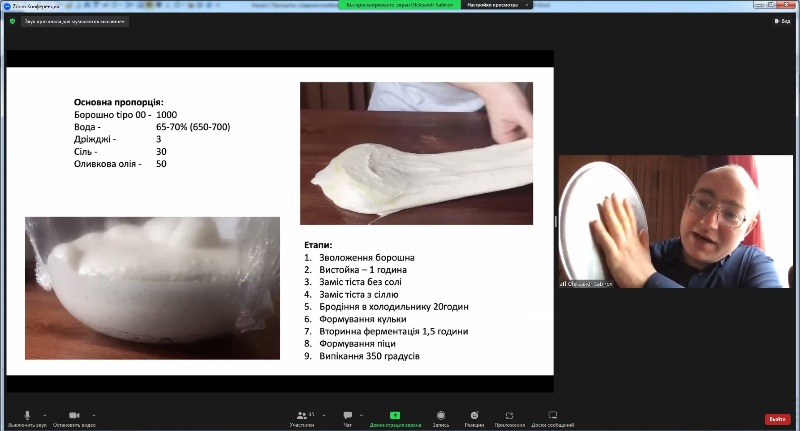Stop video with the camera icon
Screen dimensions: 800x431
tap(74, 419)
